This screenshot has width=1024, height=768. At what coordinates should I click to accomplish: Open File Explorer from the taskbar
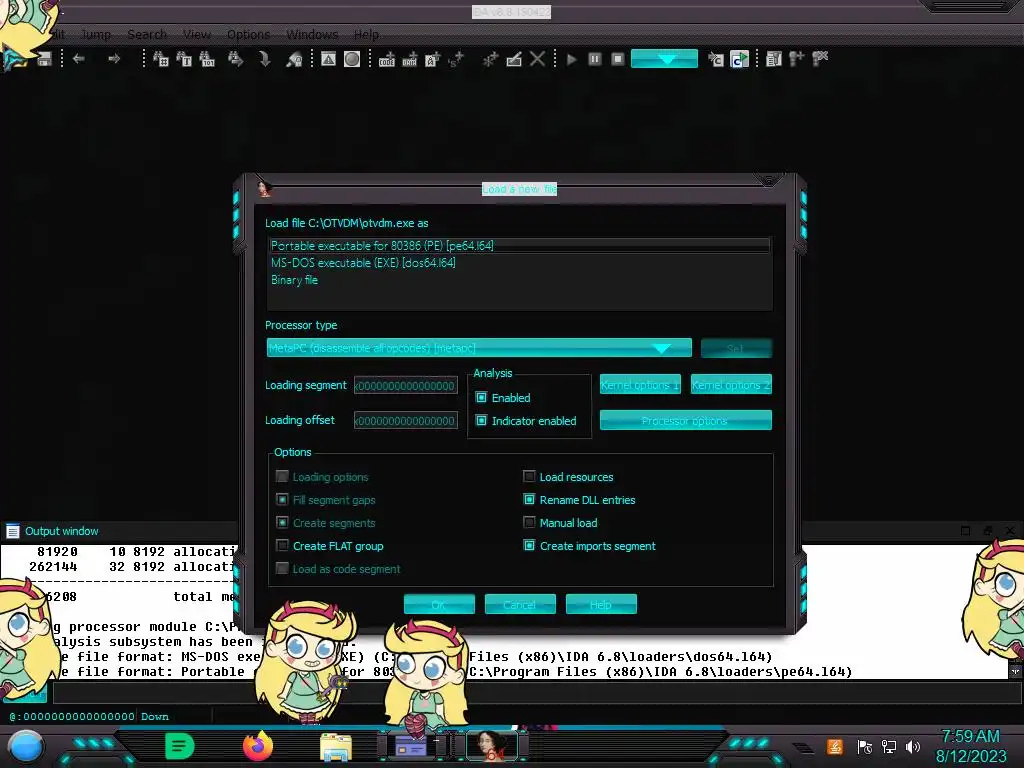[x=336, y=747]
